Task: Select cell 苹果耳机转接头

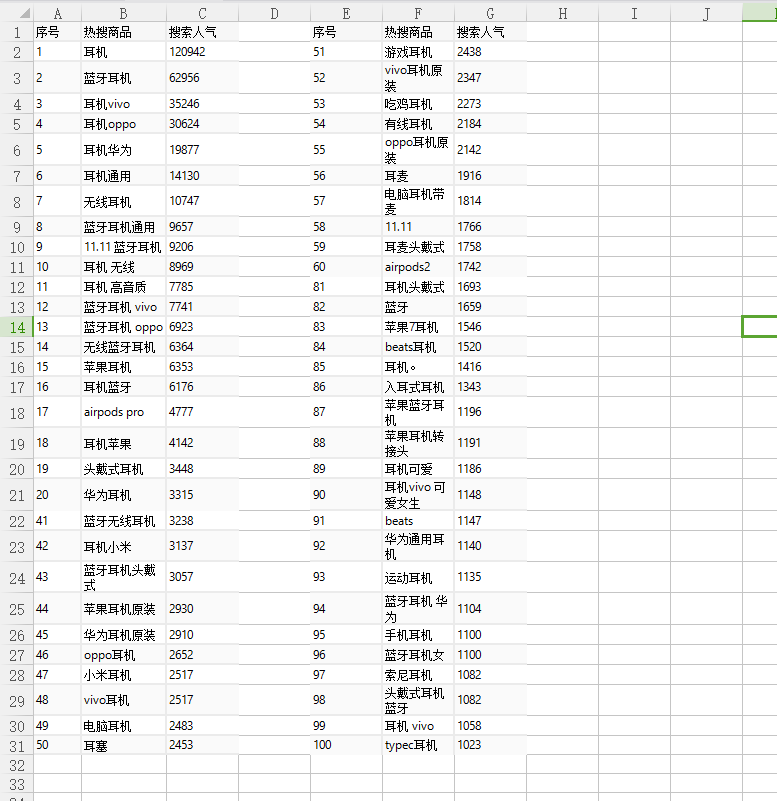Action: (x=418, y=443)
